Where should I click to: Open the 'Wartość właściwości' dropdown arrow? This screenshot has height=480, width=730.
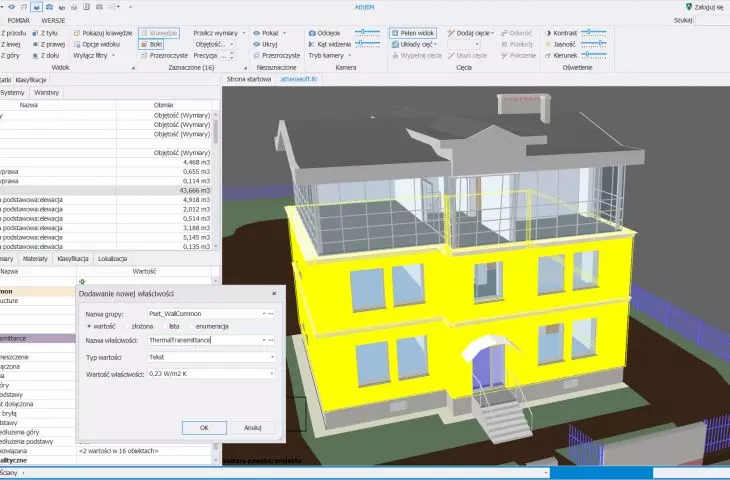272,374
